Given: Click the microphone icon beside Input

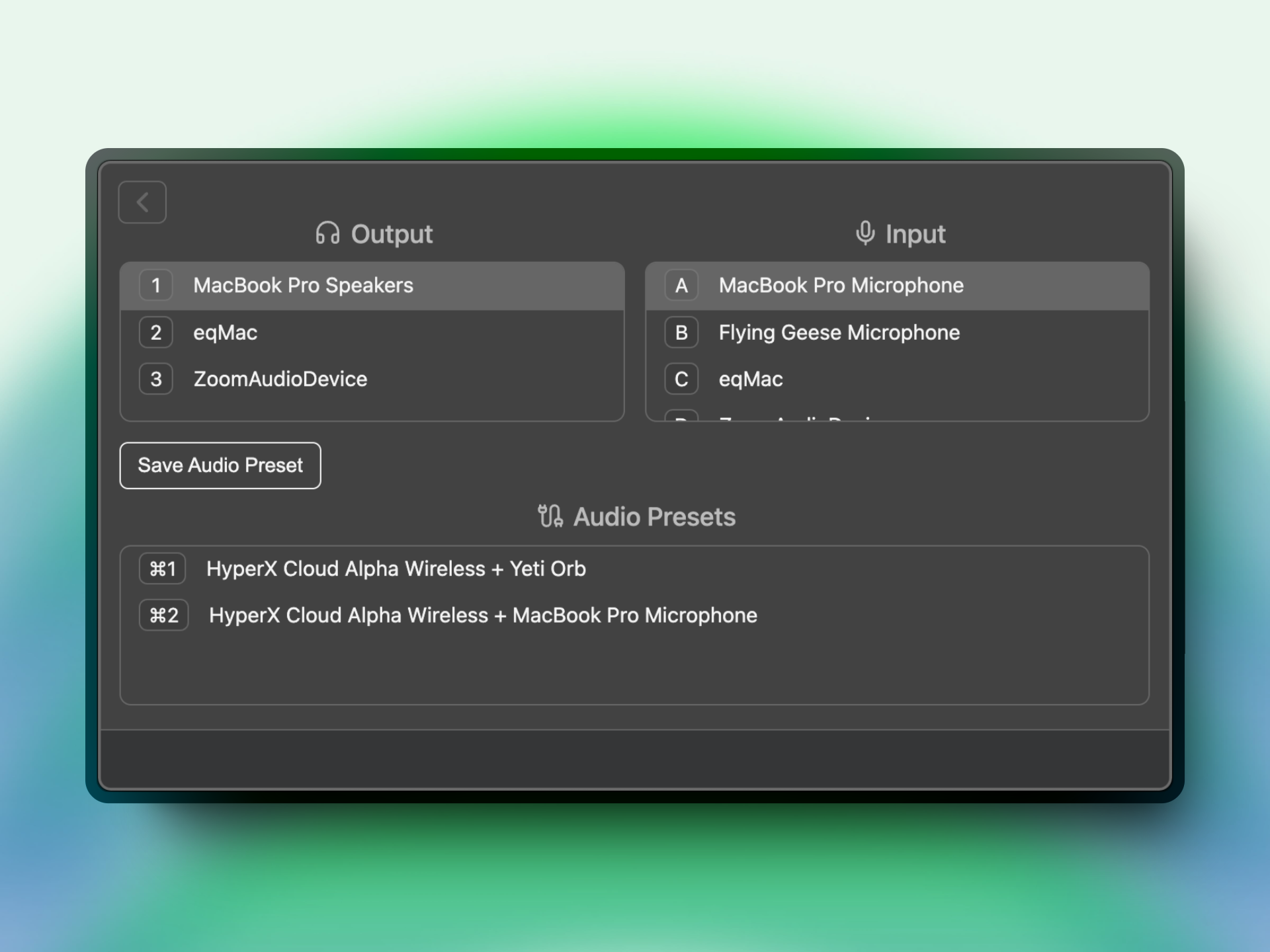Looking at the screenshot, I should pos(865,233).
